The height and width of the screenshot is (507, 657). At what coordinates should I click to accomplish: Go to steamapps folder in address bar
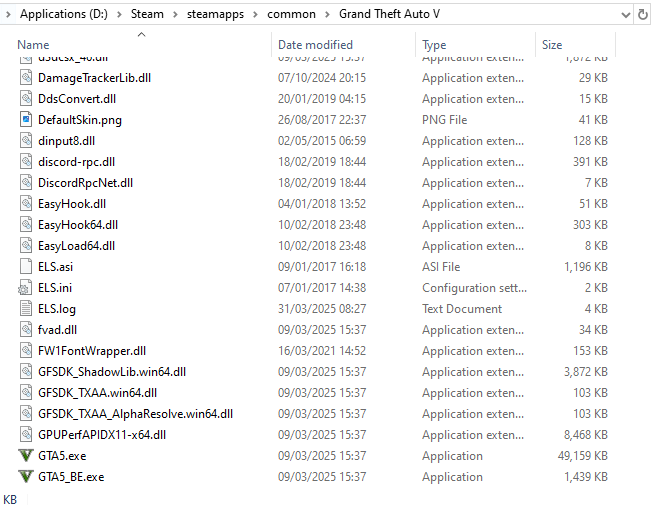pyautogui.click(x=215, y=14)
